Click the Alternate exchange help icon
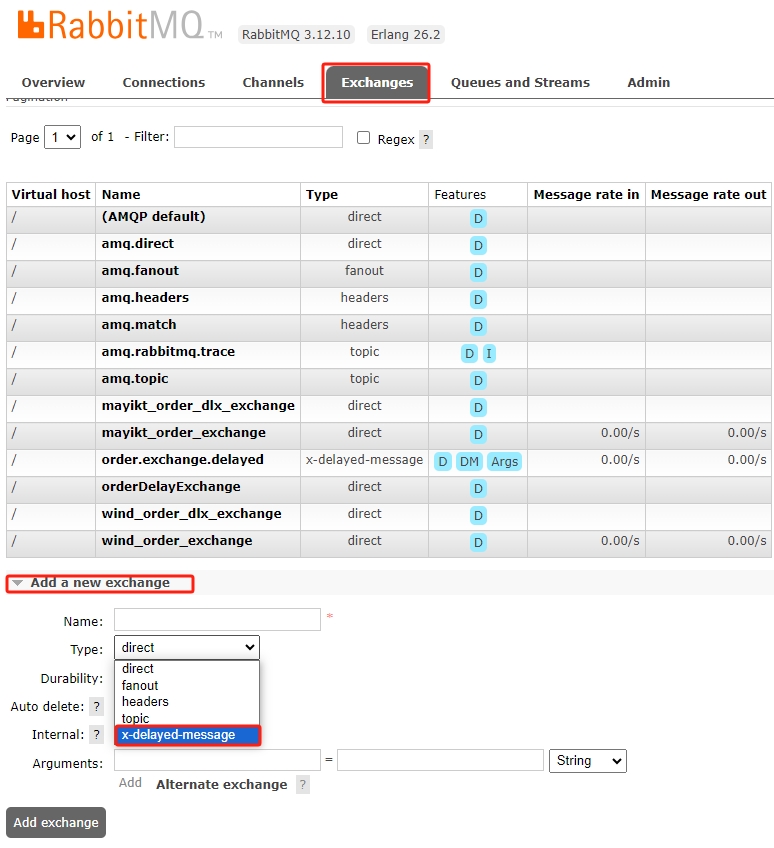The image size is (774, 848). (x=303, y=785)
